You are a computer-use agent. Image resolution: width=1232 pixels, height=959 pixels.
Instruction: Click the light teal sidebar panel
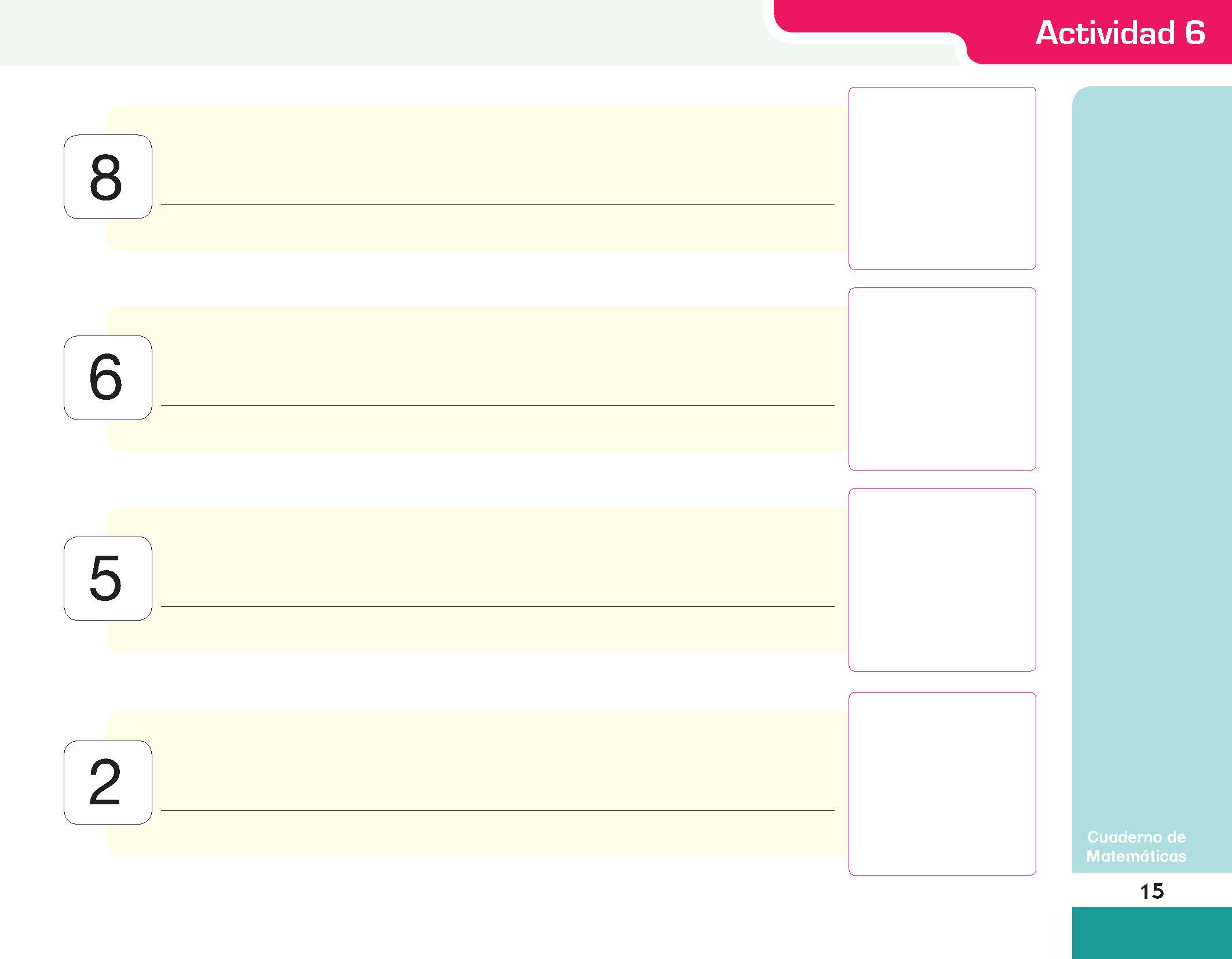tap(1152, 480)
